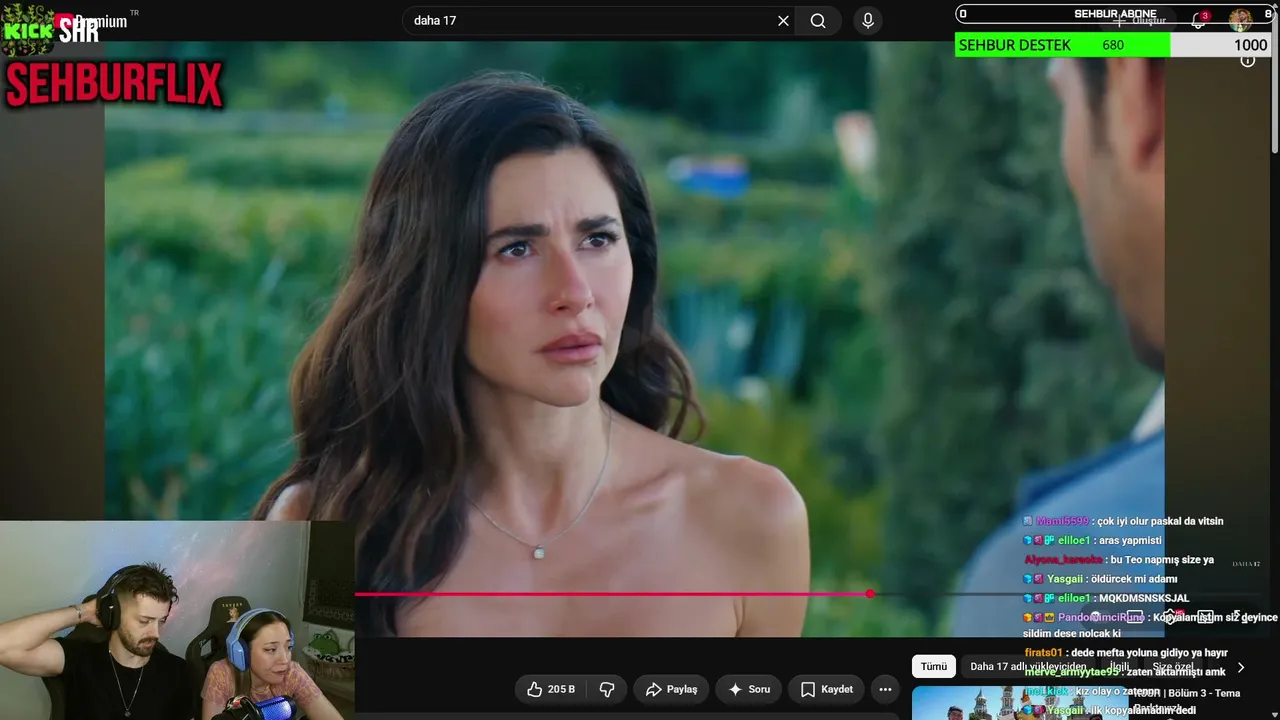This screenshot has height=720, width=1280.
Task: Click chat username firats01
Action: (x=1043, y=653)
